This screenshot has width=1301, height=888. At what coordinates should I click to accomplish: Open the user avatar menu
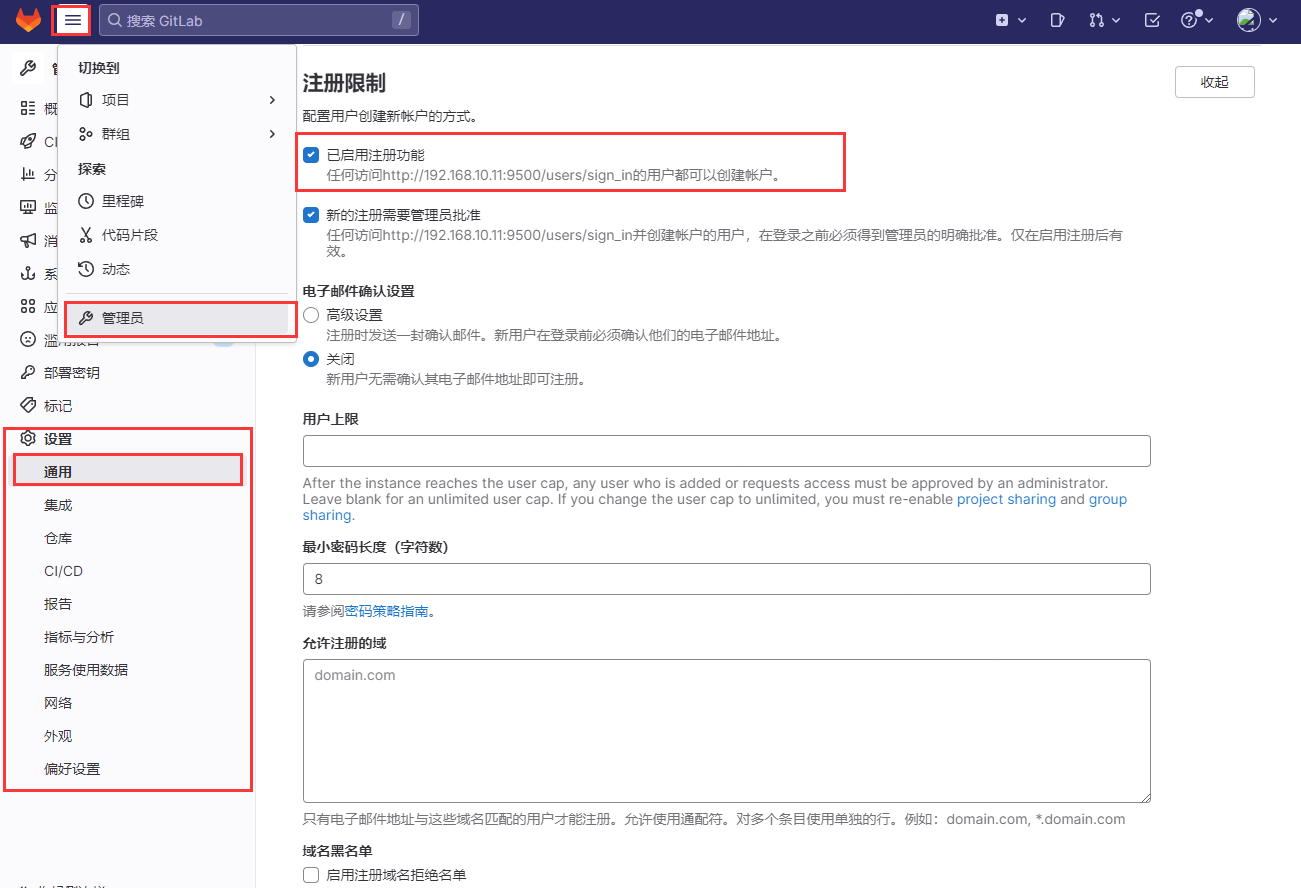tap(1256, 20)
